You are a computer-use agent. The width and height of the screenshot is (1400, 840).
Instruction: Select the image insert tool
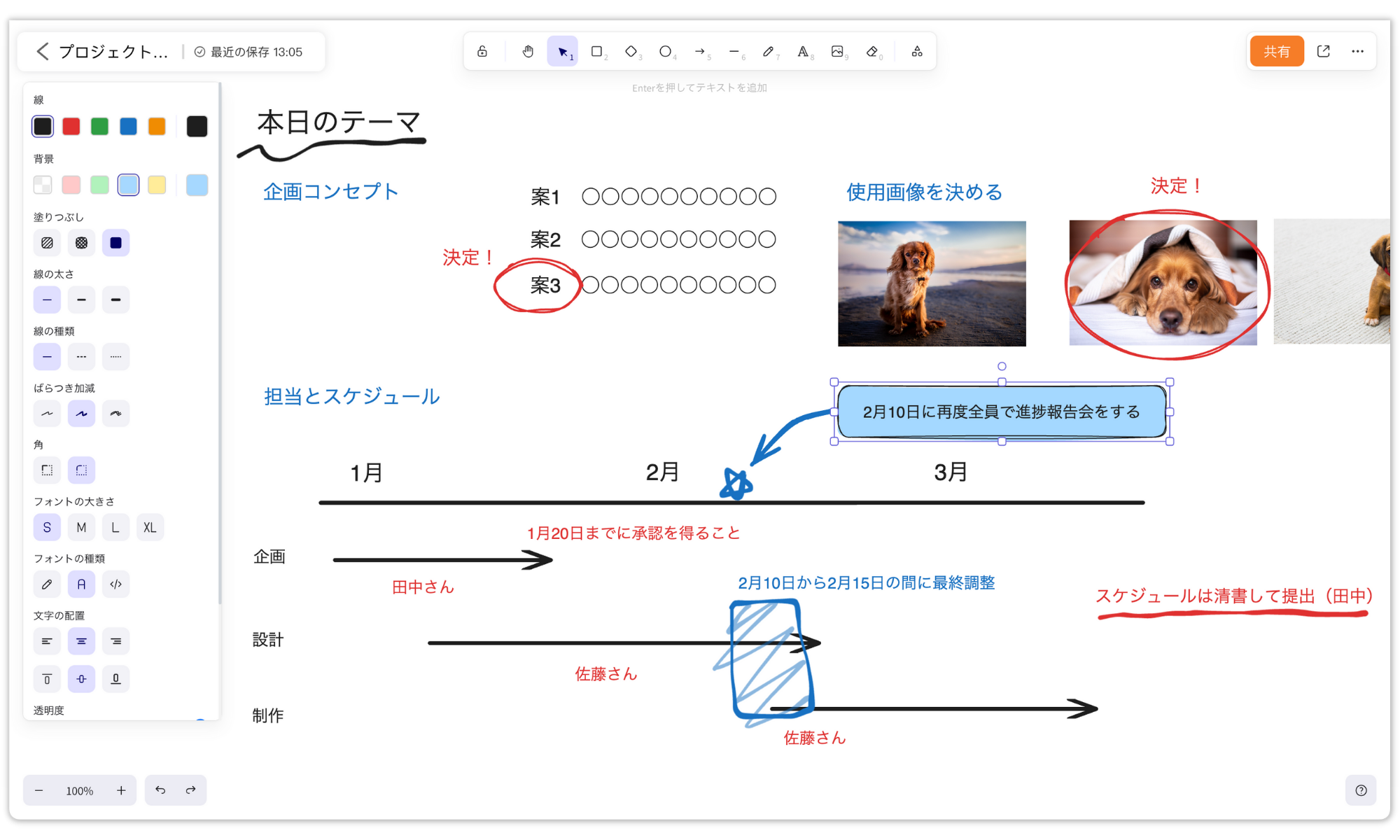839,51
